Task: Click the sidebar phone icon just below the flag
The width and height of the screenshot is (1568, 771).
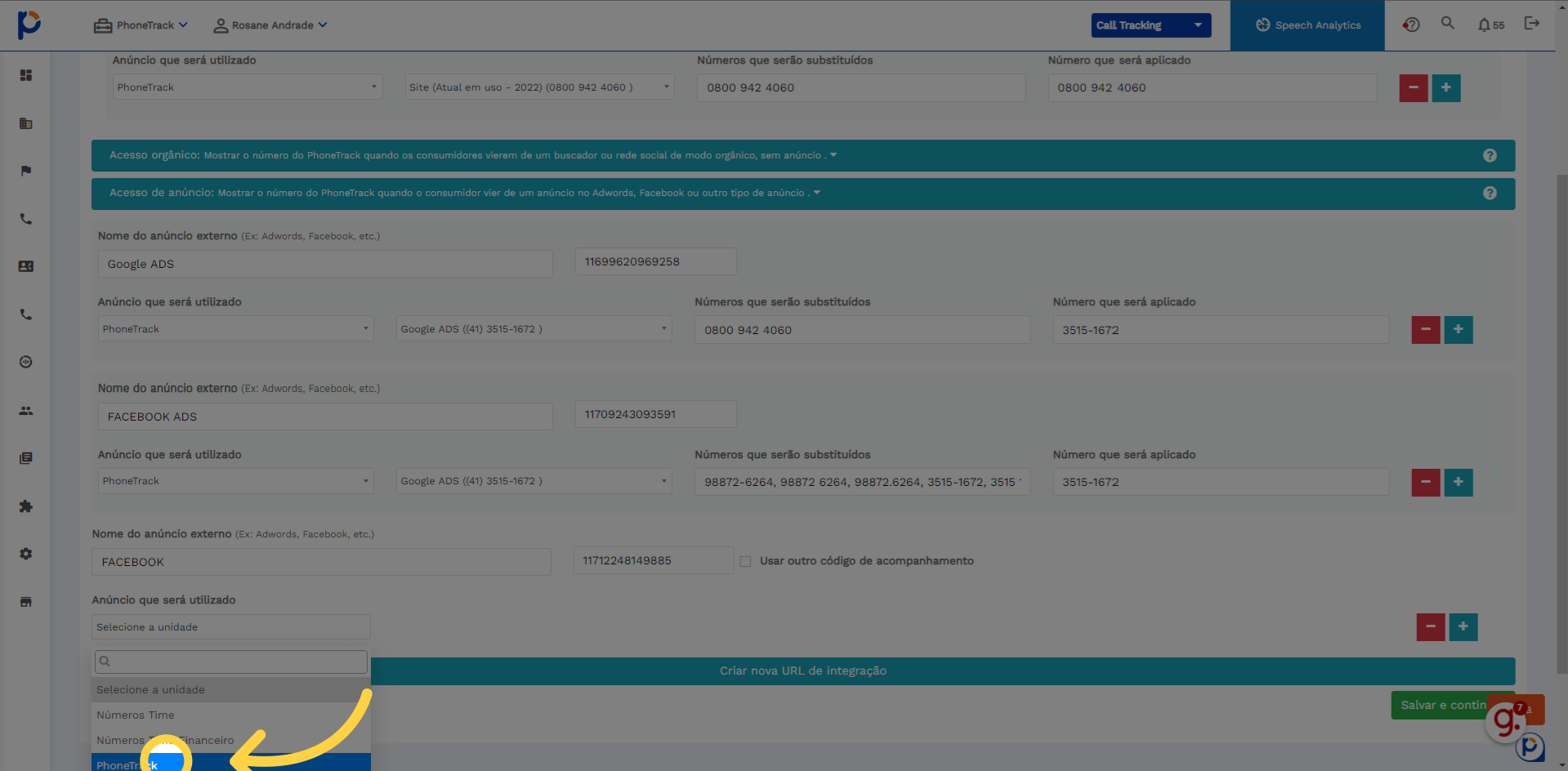Action: (26, 219)
